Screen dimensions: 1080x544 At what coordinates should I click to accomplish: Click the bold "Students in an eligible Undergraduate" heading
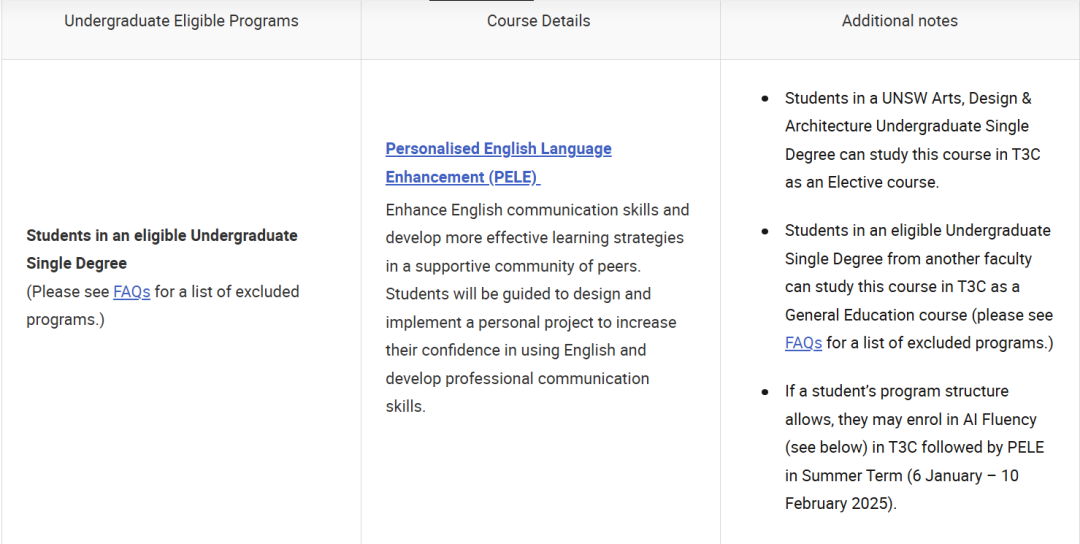[x=161, y=236]
